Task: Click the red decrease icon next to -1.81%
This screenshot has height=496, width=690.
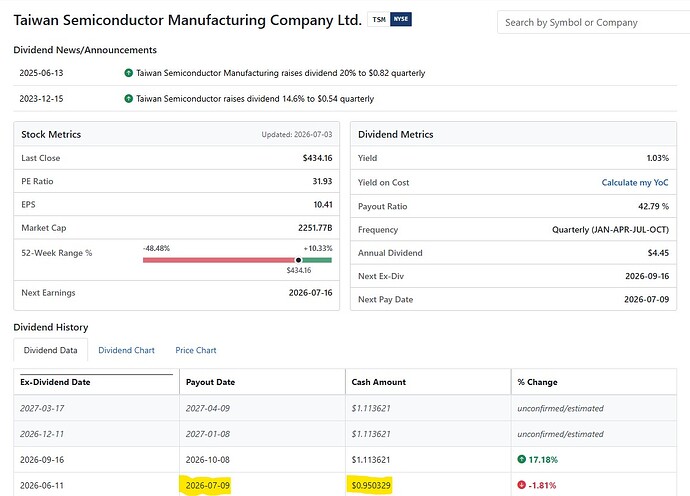Action: point(521,485)
